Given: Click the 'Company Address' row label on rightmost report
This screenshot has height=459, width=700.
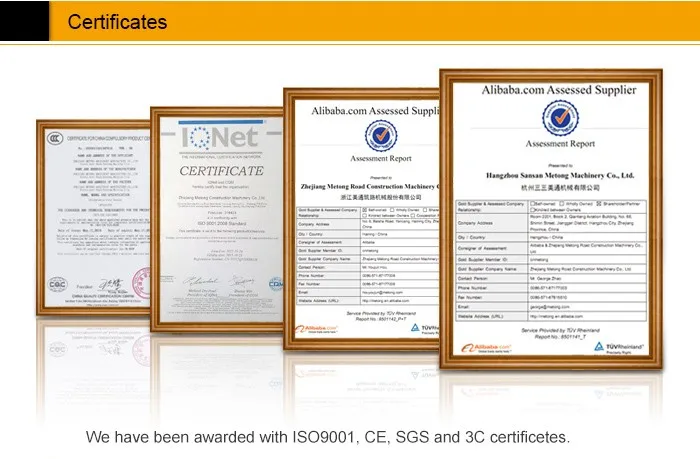Looking at the screenshot, I should click(x=475, y=223).
